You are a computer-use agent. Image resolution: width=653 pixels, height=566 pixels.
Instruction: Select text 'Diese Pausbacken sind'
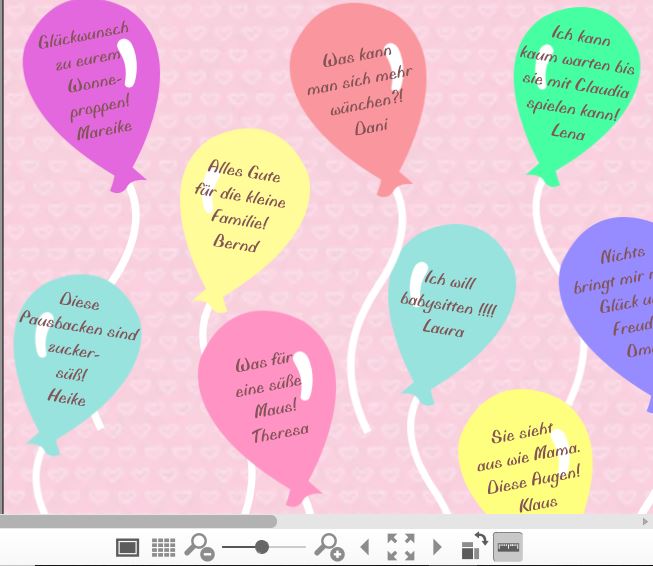click(79, 315)
